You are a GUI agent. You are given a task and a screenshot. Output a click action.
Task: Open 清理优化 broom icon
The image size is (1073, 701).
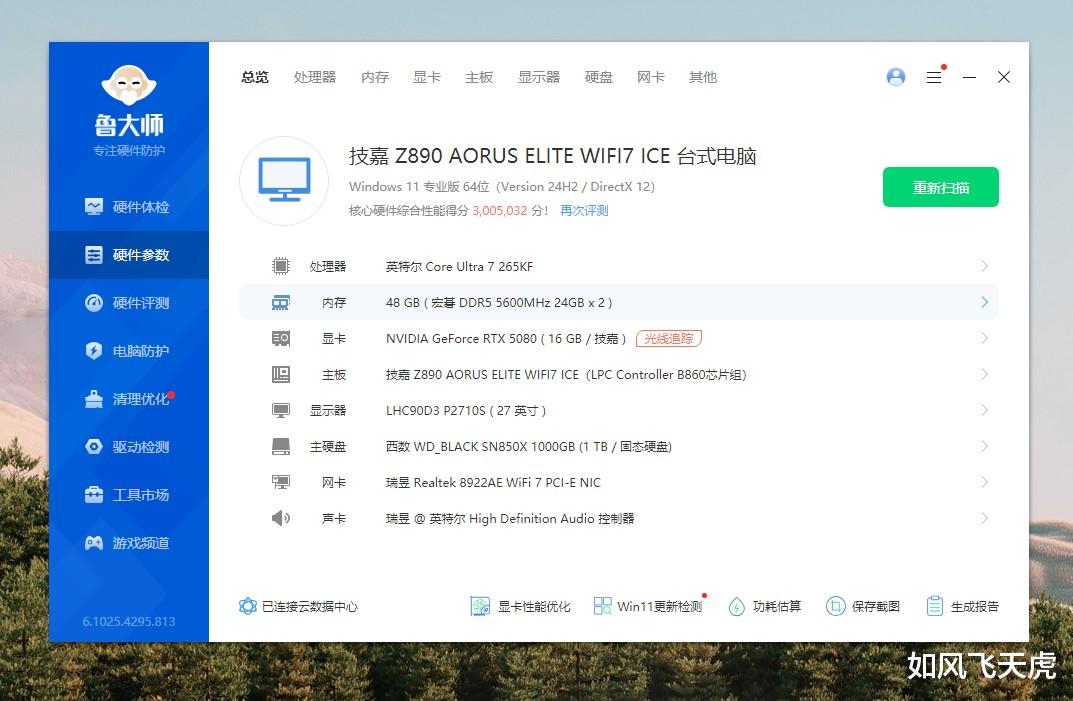(94, 398)
